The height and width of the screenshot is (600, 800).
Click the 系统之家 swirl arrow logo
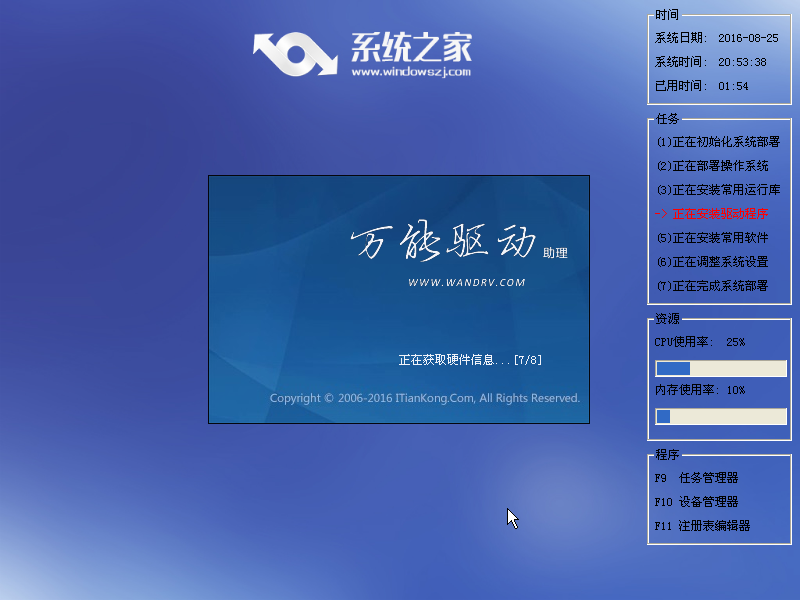click(x=295, y=54)
